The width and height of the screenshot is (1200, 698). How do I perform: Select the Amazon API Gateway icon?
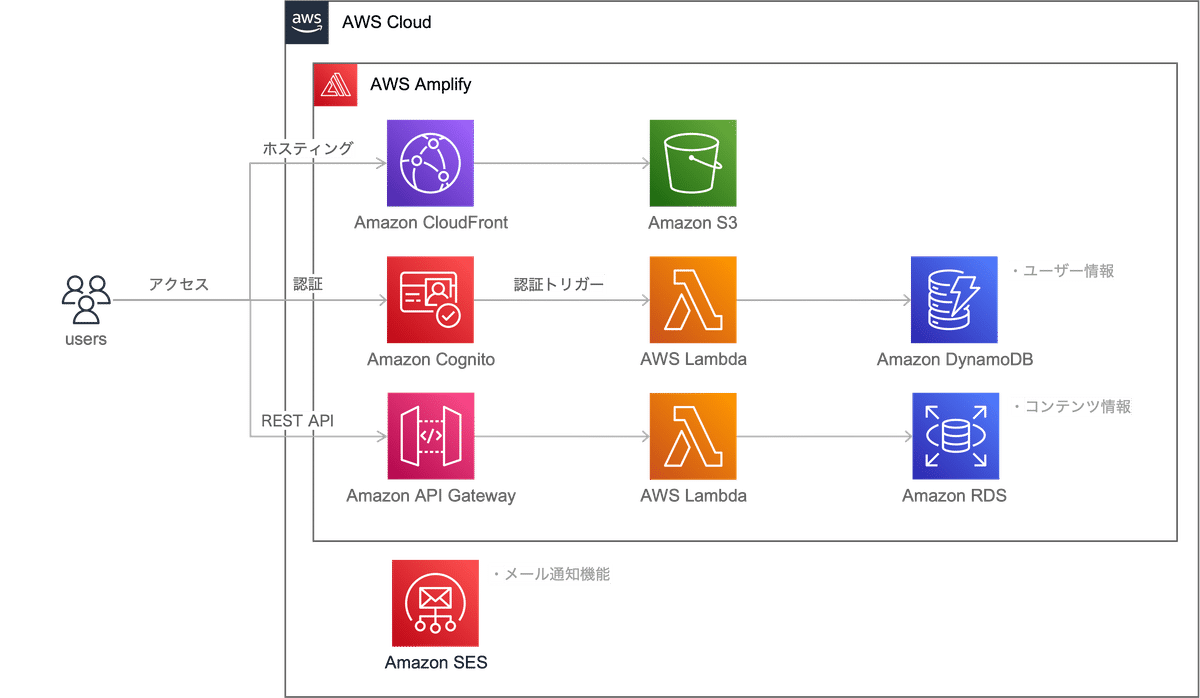(430, 436)
